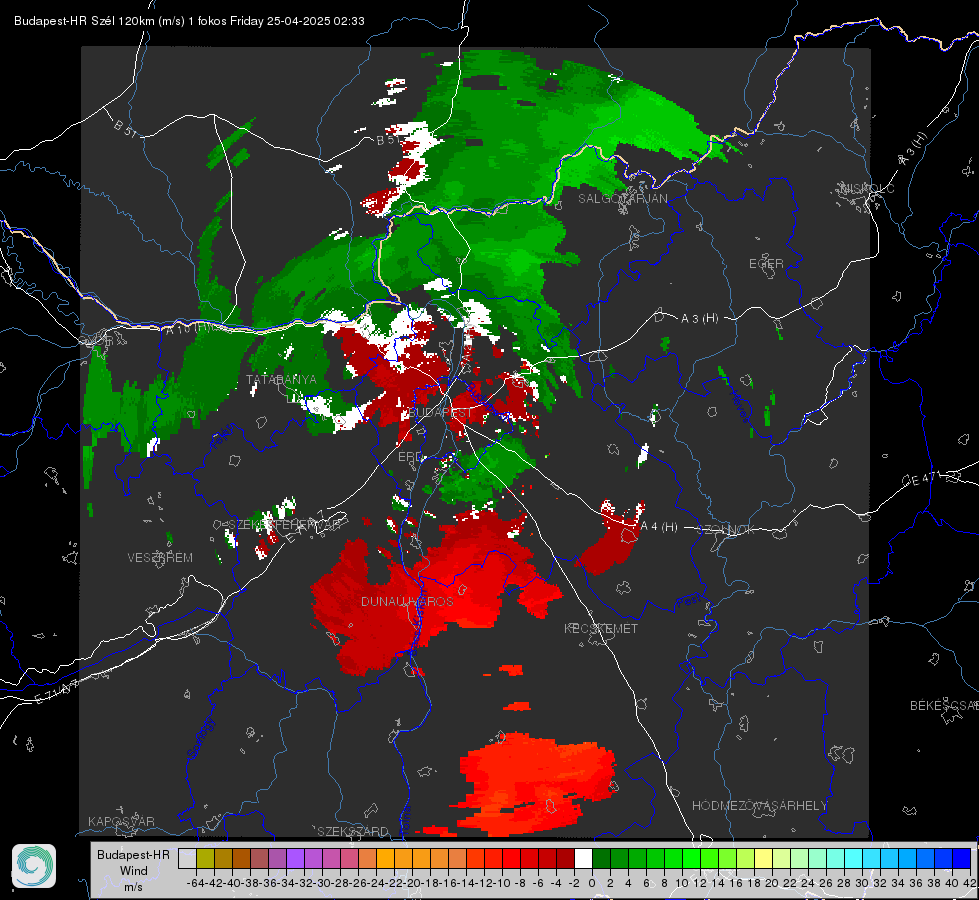Click the BUDAPEST city label
Viewport: 979px width, 900px height.
click(x=441, y=413)
